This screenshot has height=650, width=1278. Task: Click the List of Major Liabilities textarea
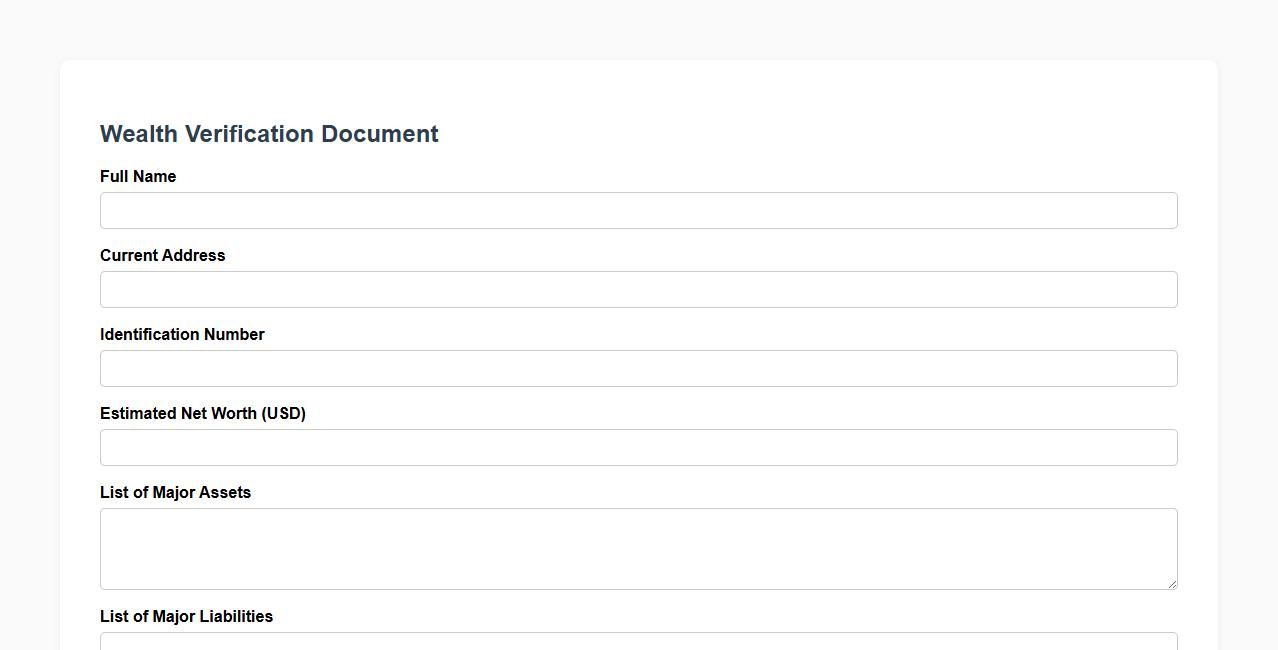638,641
